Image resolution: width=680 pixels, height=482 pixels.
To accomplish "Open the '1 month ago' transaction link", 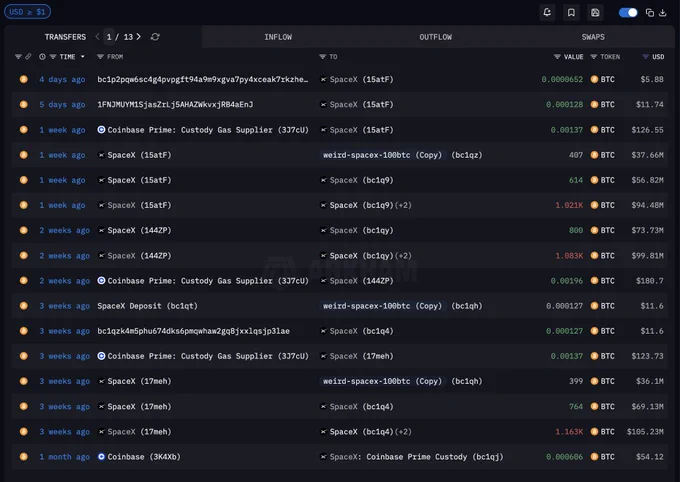I will 64,457.
